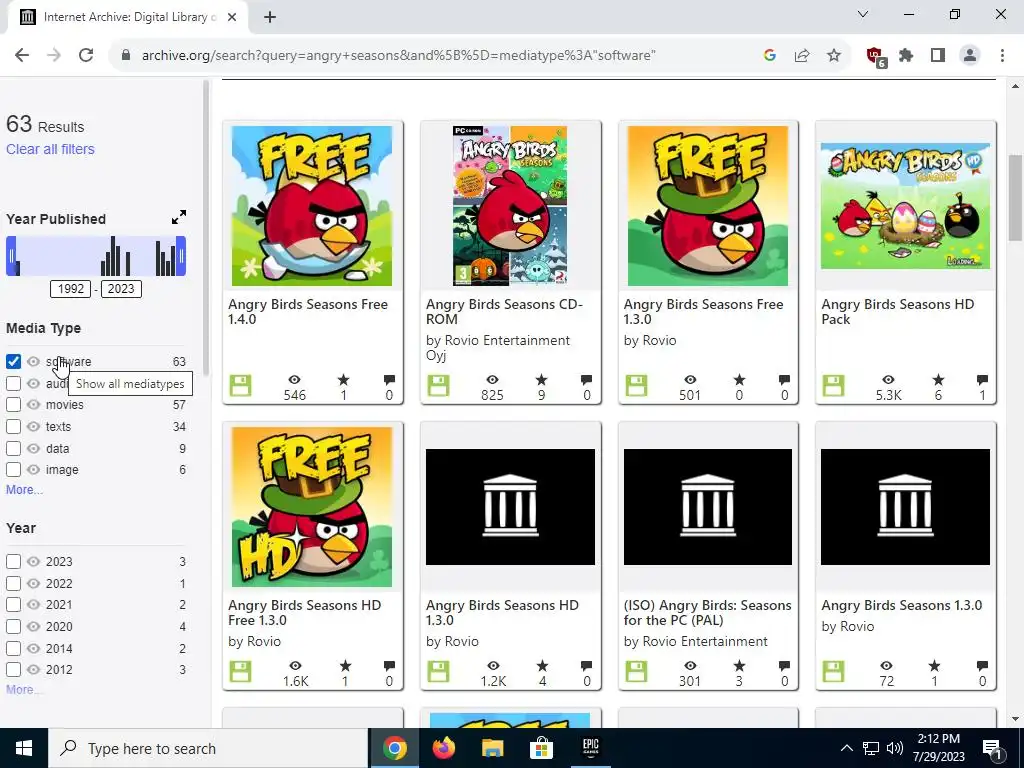The width and height of the screenshot is (1024, 768).
Task: Filter results by year 2022
Action: 13,583
